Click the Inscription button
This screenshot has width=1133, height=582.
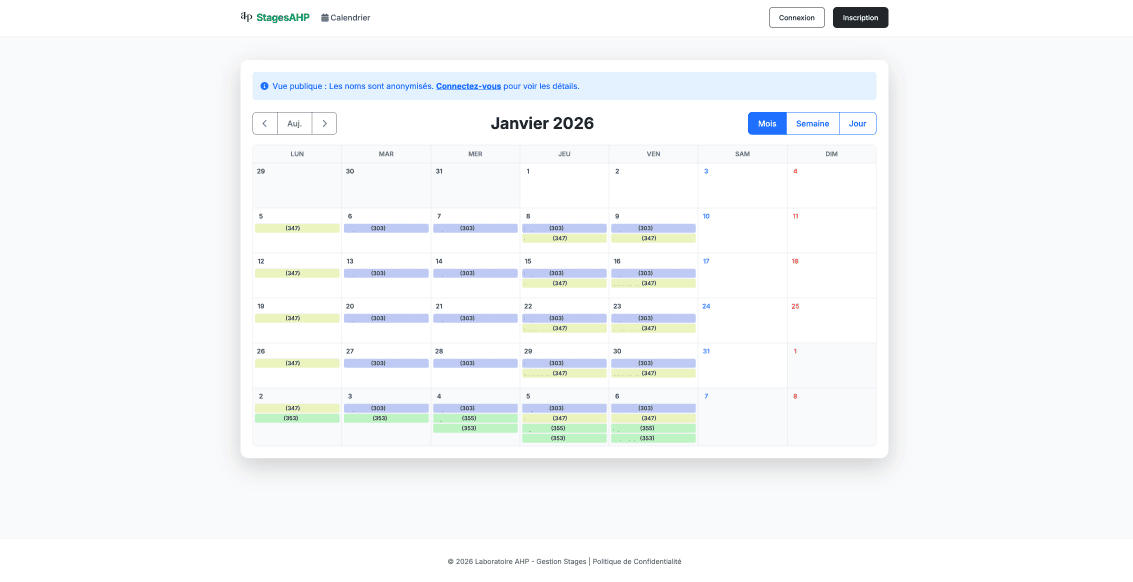860,18
